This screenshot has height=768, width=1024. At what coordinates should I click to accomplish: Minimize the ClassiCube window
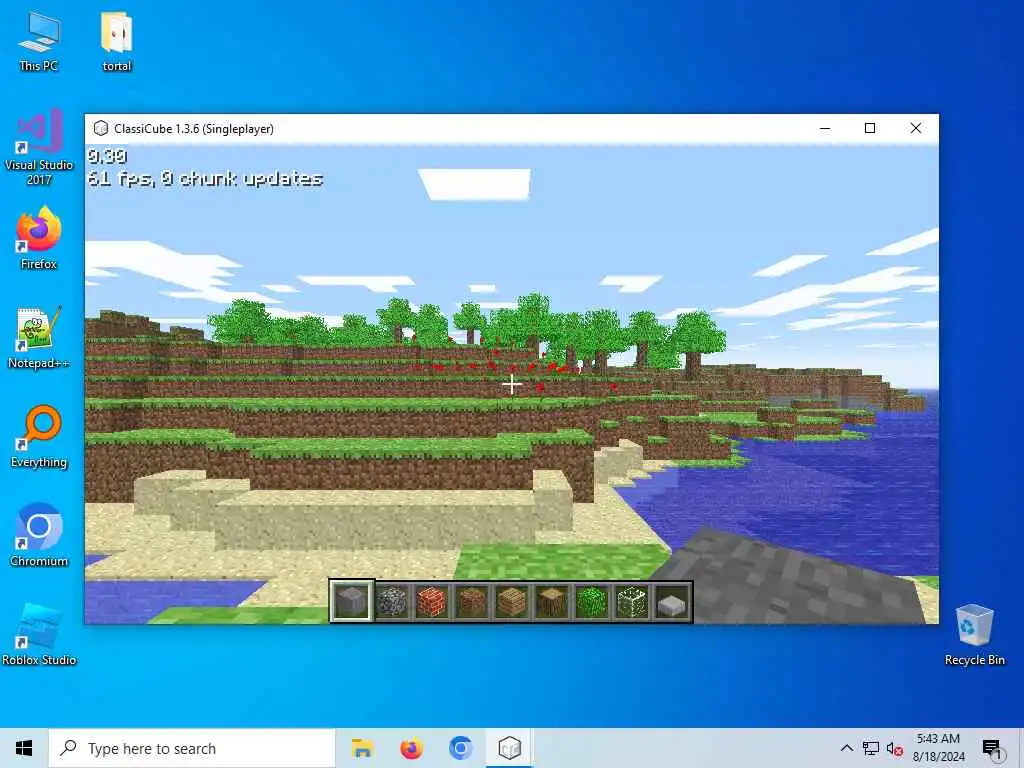825,129
